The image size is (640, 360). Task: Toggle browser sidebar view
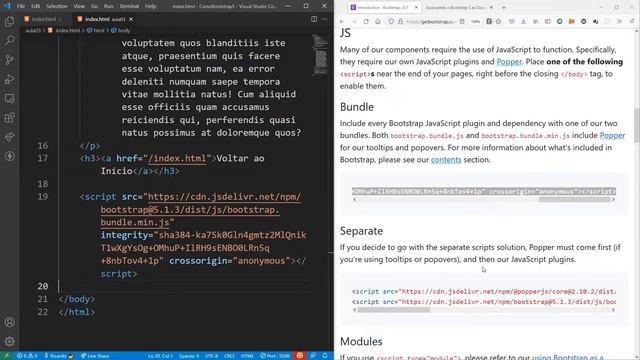click(547, 22)
